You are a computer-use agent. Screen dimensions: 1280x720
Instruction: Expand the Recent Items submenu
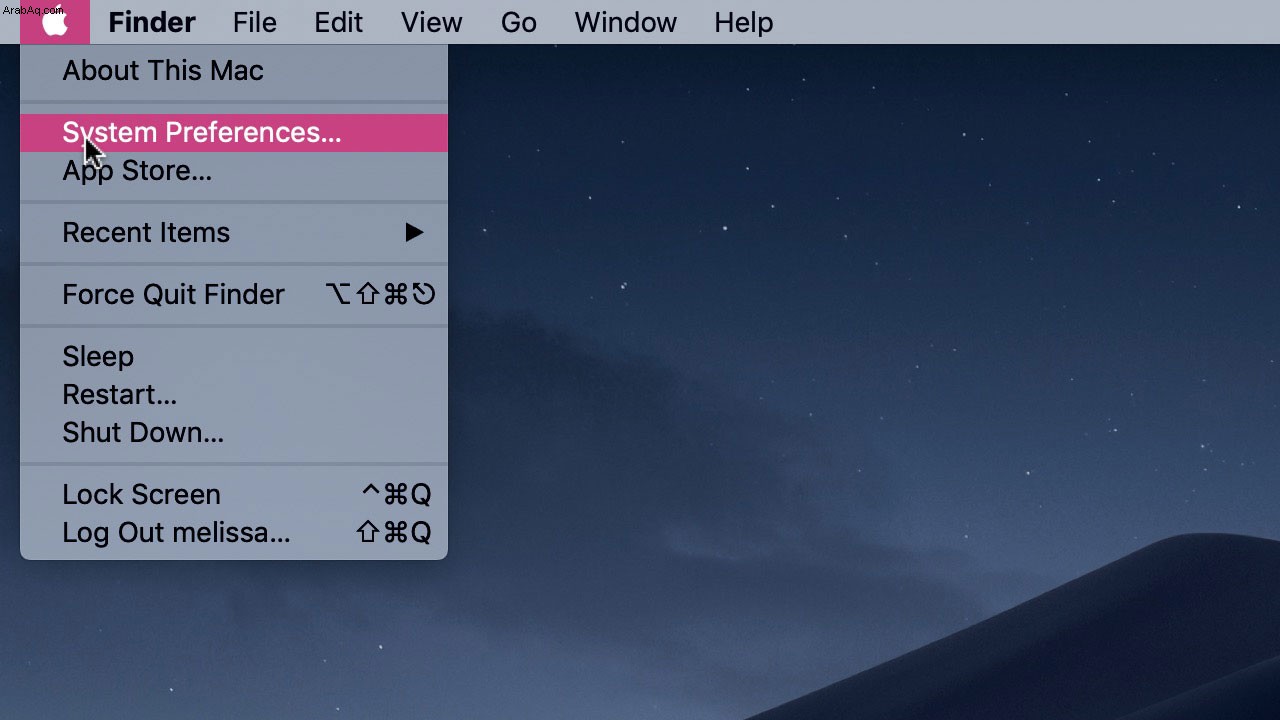pos(234,233)
